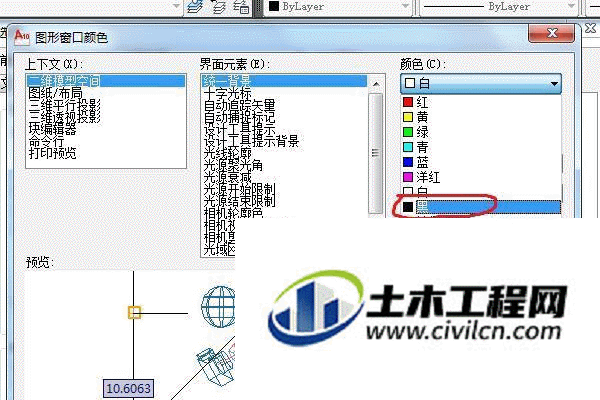Image resolution: width=600 pixels, height=400 pixels.
Task: Click the layer previous toolbar icon
Action: pyautogui.click(x=219, y=7)
